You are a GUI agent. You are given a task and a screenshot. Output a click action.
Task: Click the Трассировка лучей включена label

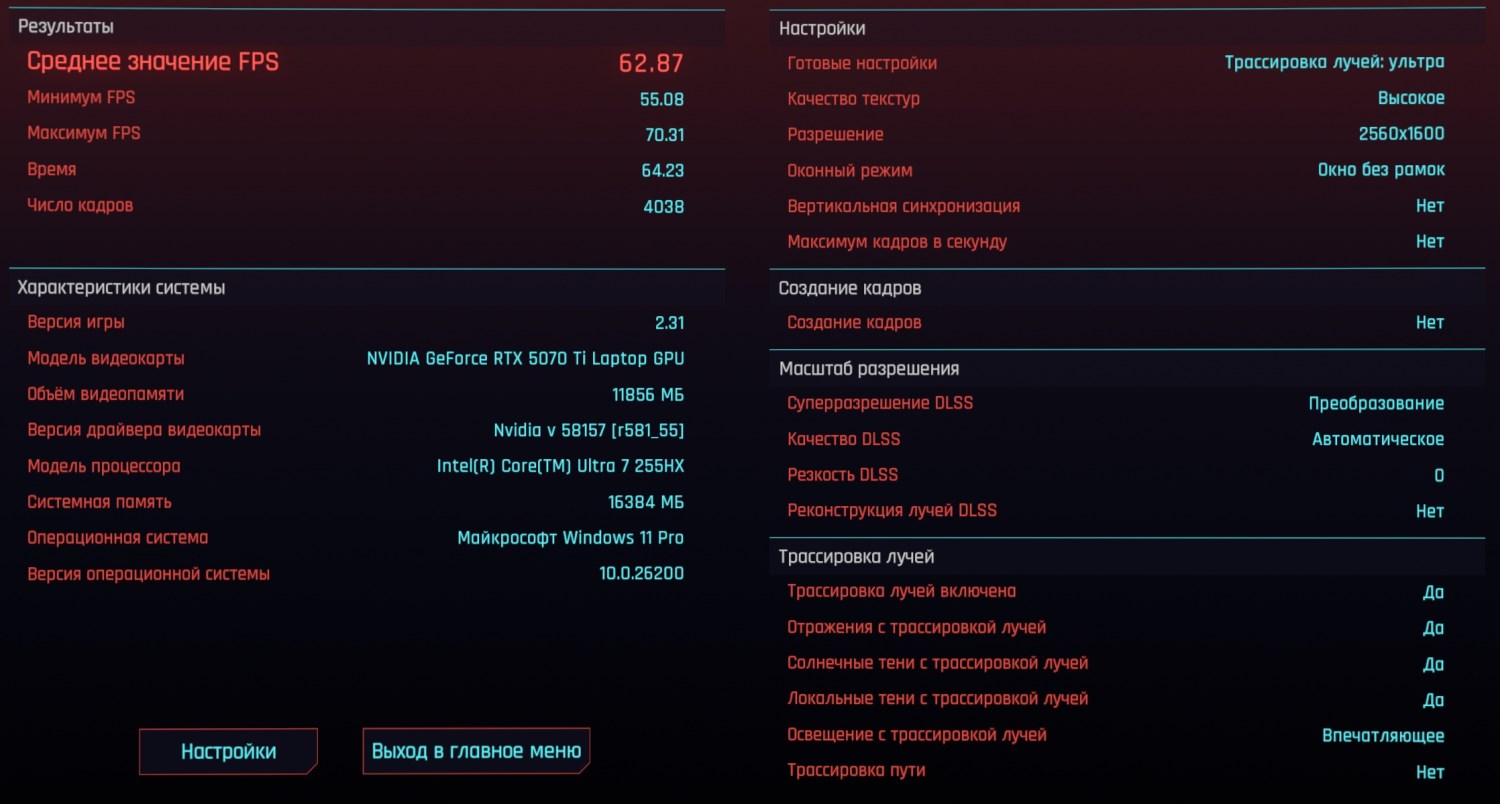point(902,592)
